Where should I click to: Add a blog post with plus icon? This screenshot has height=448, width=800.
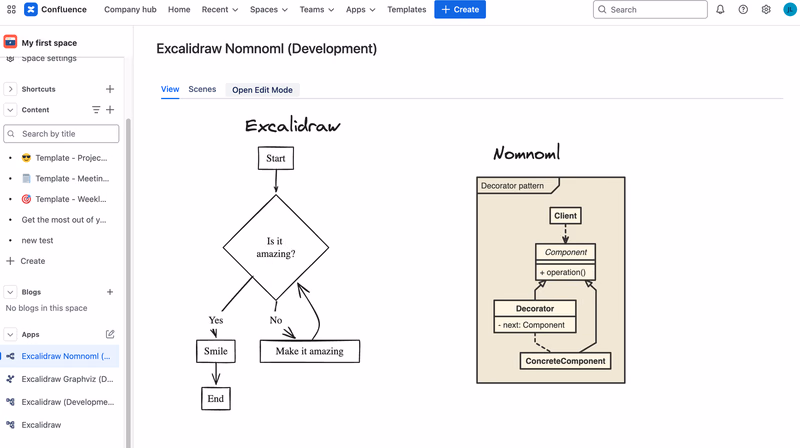point(110,292)
